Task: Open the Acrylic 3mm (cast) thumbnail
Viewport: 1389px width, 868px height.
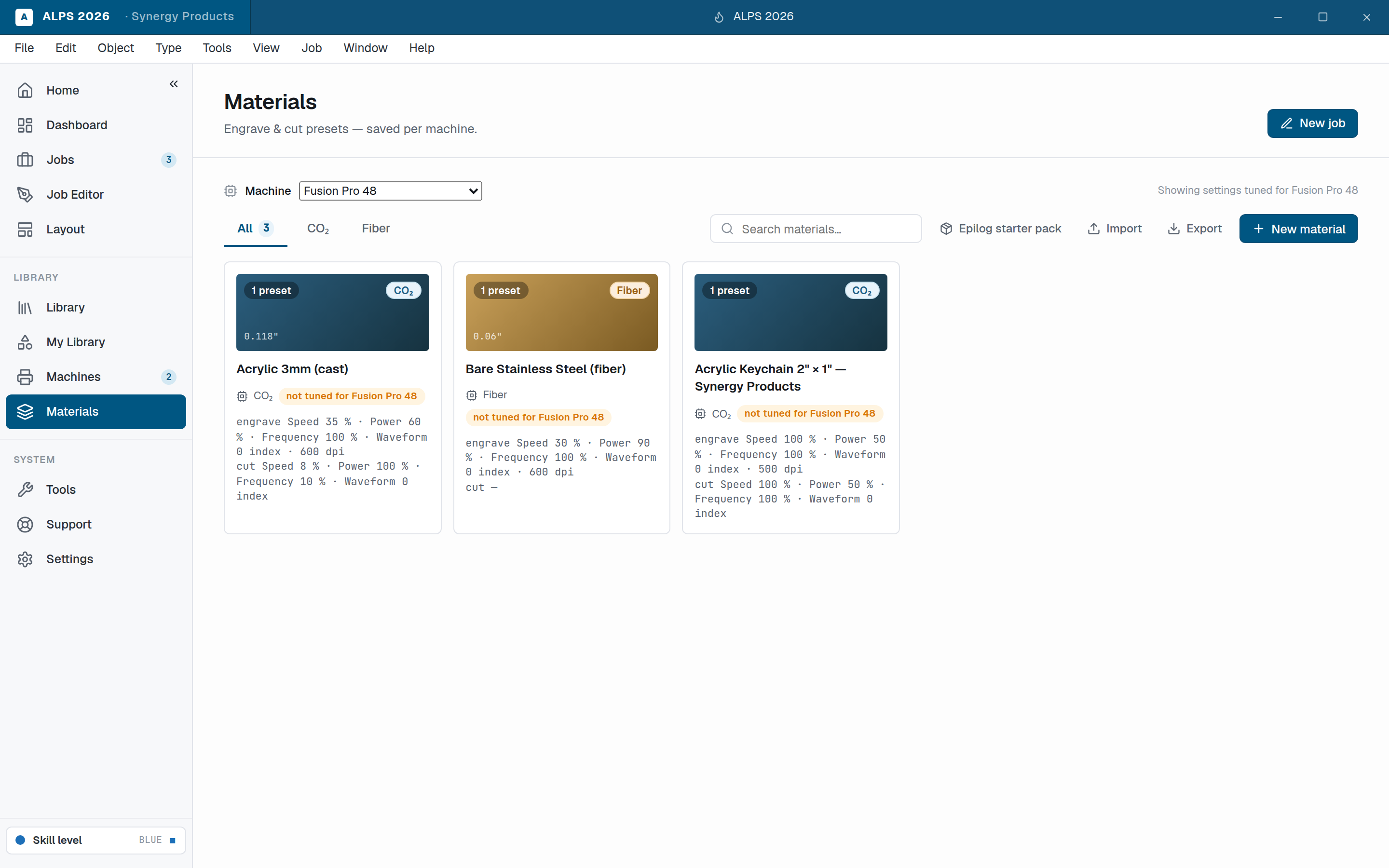Action: pos(332,312)
